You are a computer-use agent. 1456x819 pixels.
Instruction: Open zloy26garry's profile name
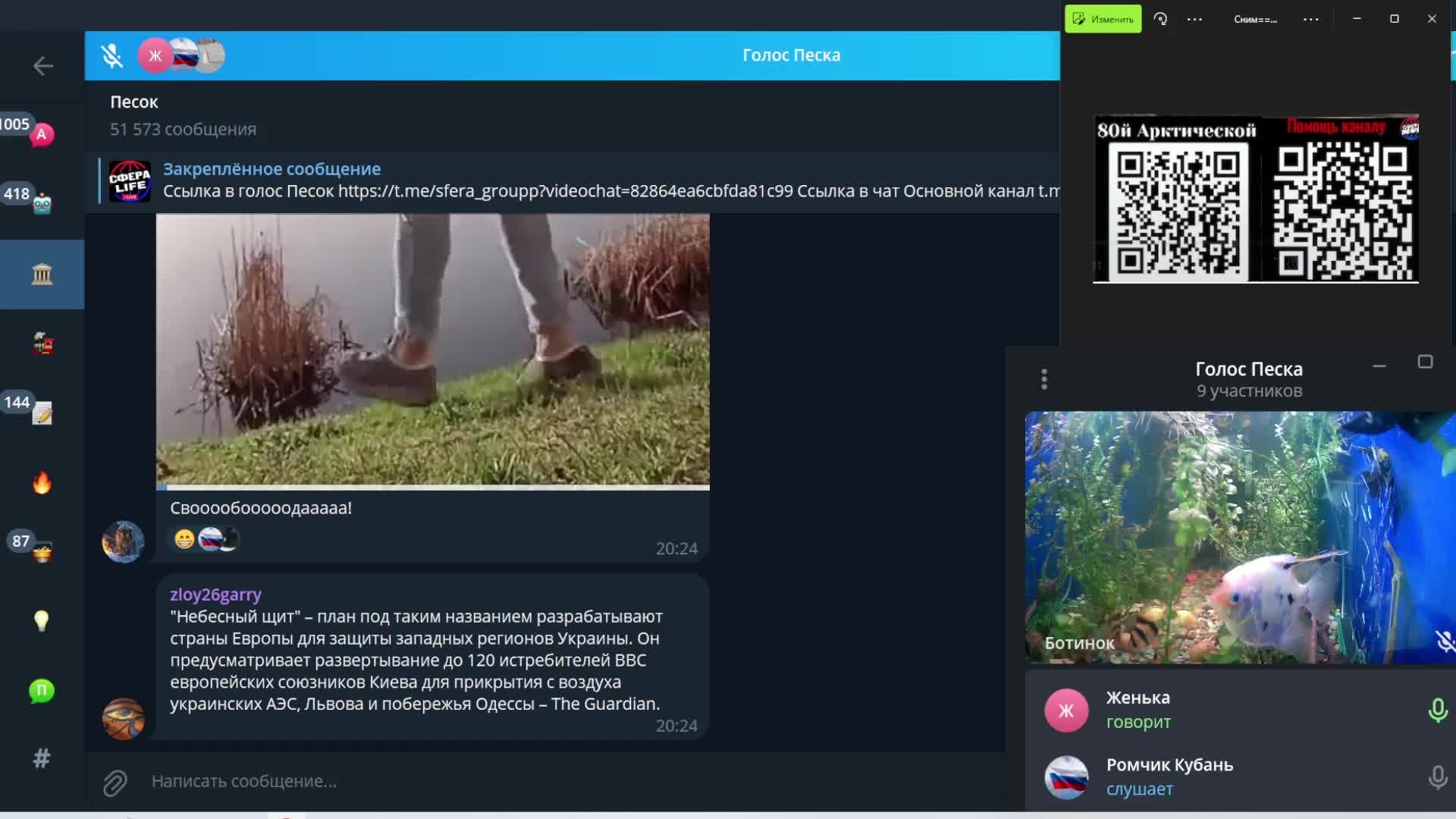click(x=215, y=595)
